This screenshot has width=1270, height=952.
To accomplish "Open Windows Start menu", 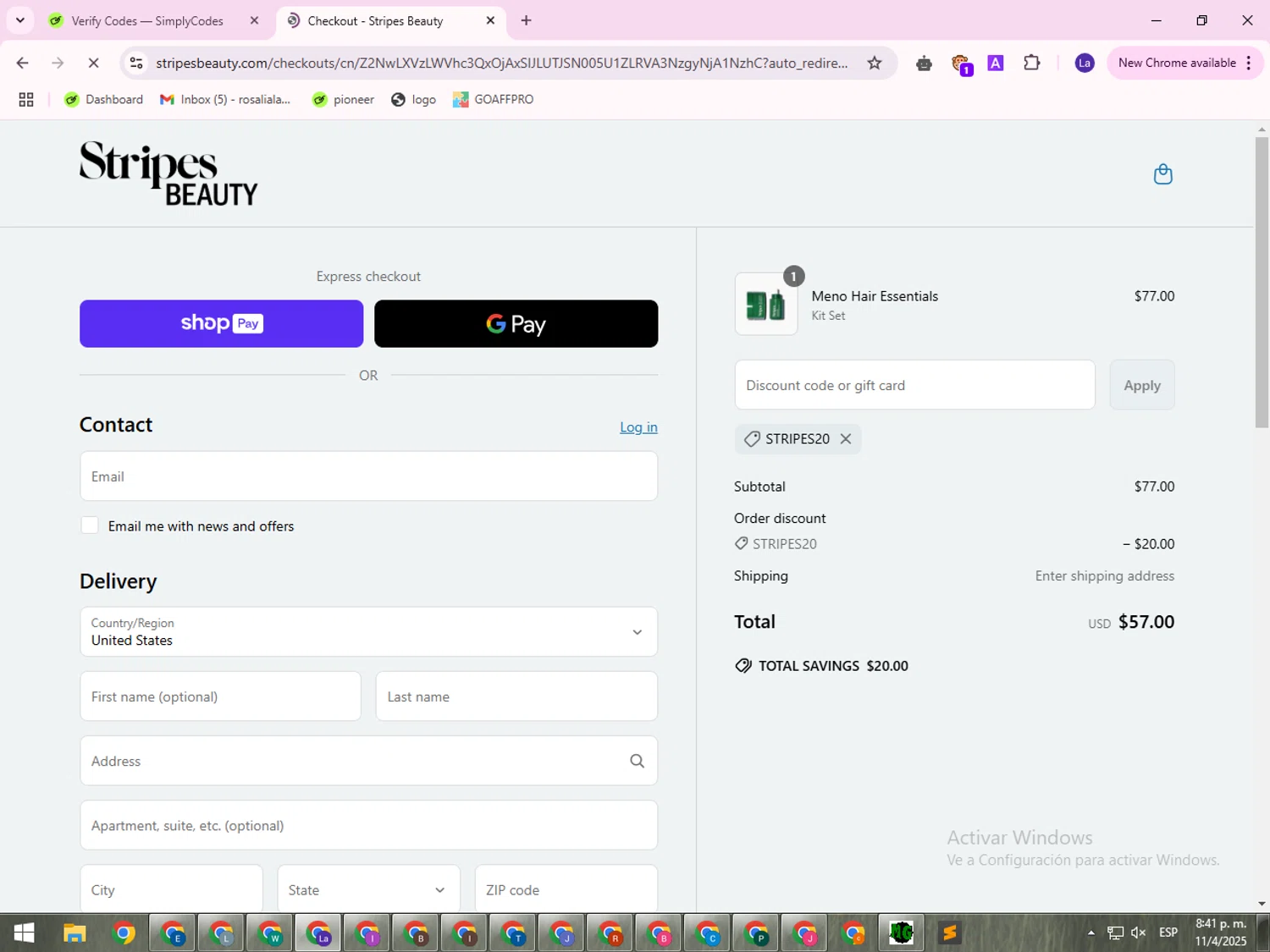I will (x=24, y=933).
